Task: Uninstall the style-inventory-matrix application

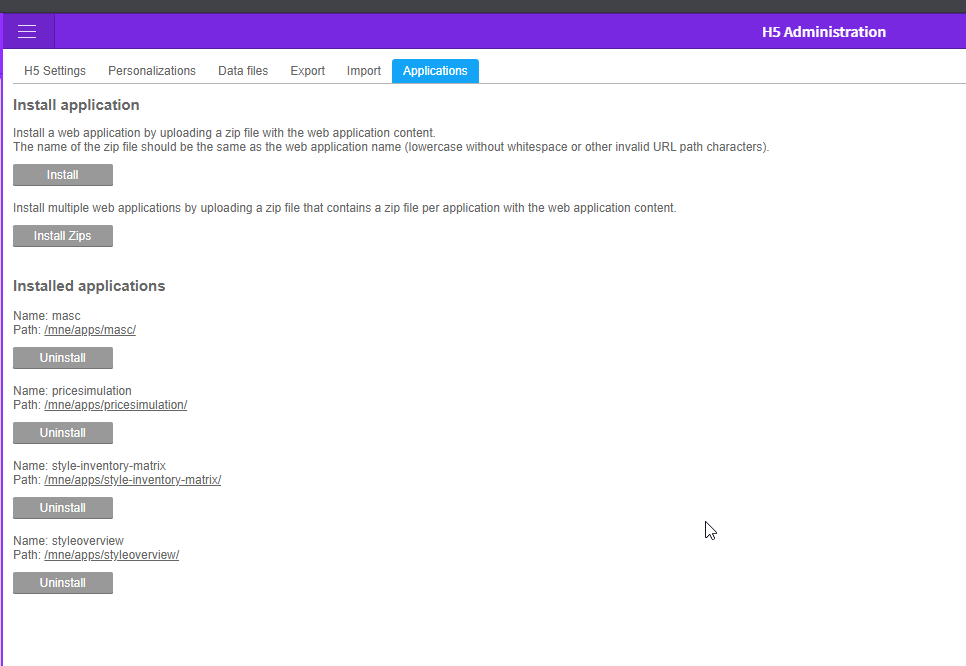Action: 63,508
